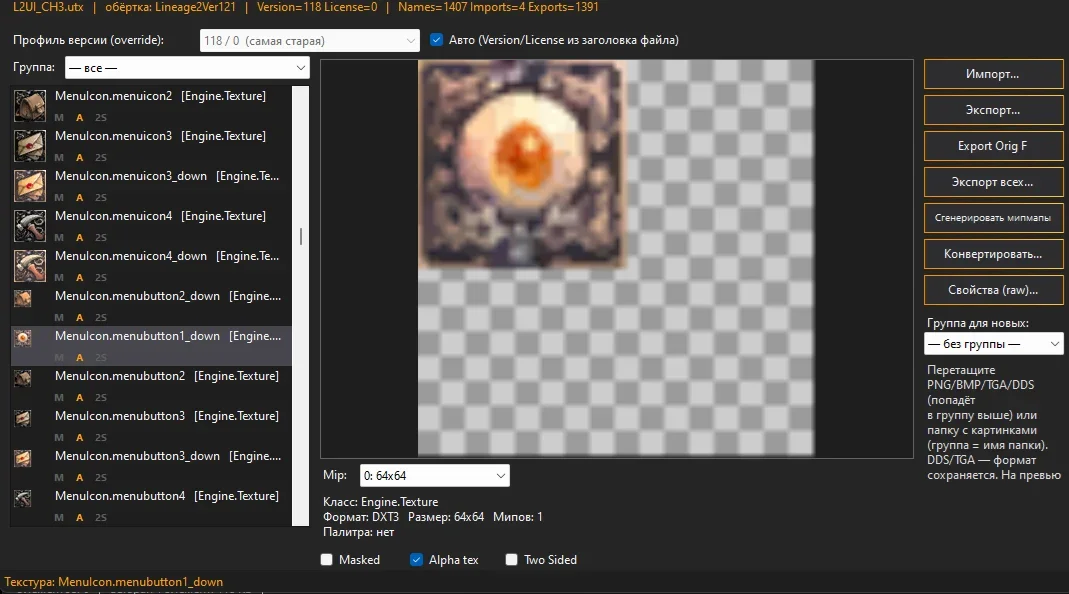Select MenuIcon.menuicon4 [Engine.Texture] row text

tap(160, 216)
